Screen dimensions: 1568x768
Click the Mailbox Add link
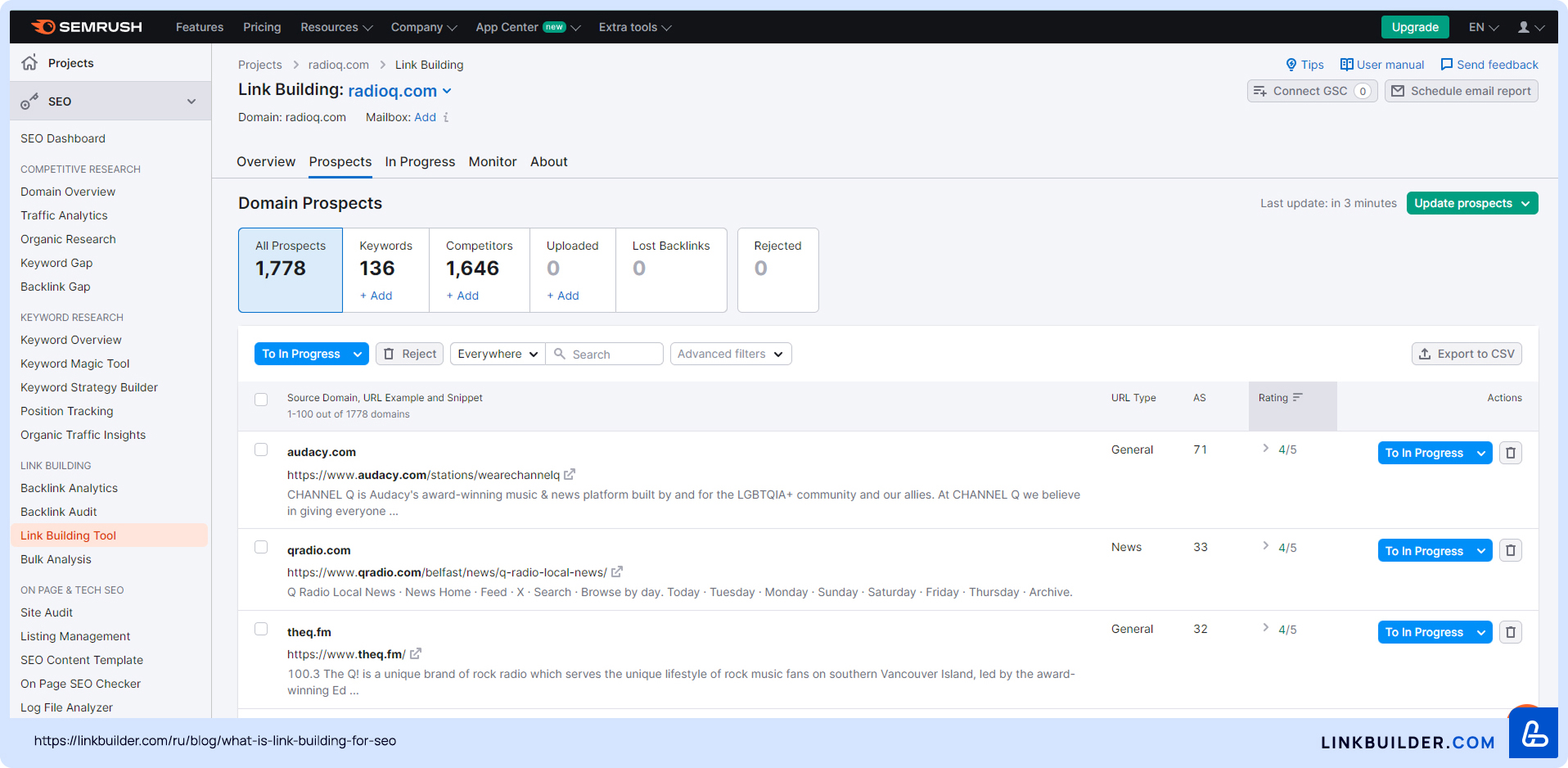(425, 117)
